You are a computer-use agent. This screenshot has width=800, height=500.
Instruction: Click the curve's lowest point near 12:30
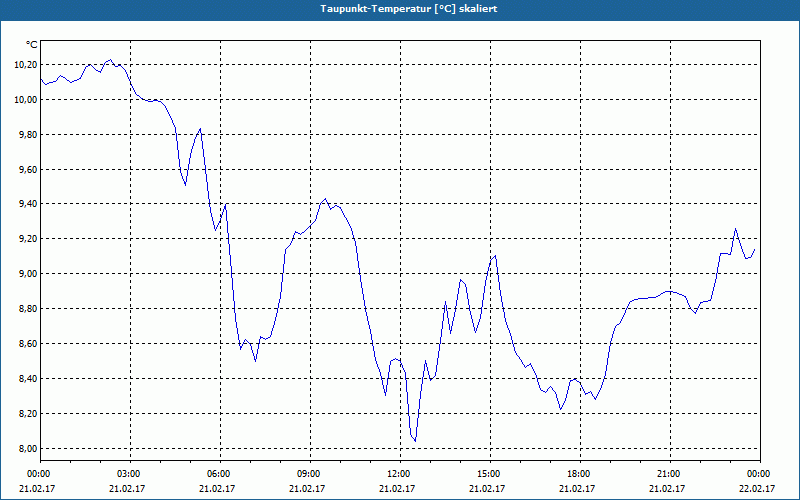pos(415,441)
